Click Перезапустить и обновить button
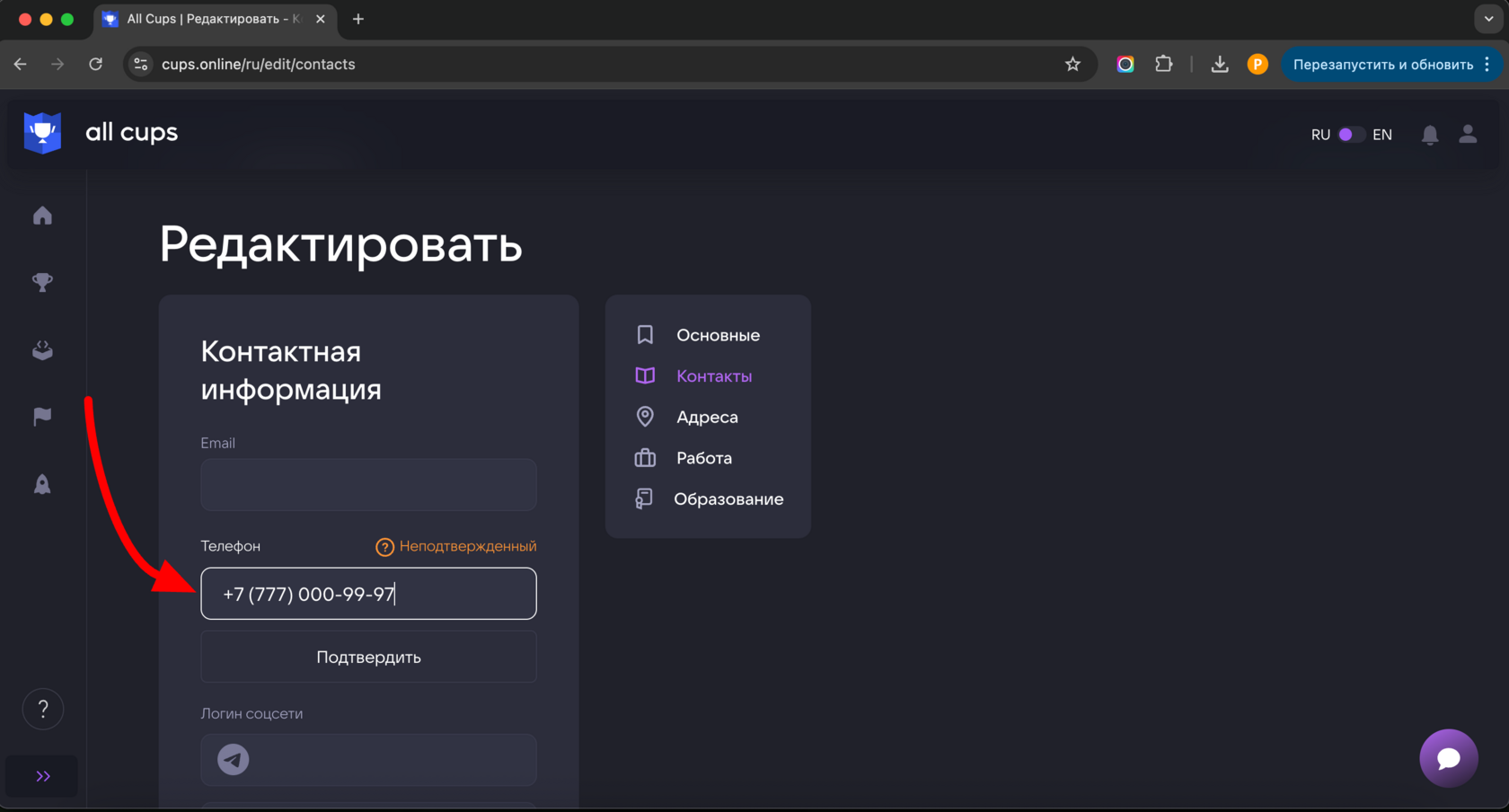Image resolution: width=1509 pixels, height=812 pixels. [x=1382, y=65]
